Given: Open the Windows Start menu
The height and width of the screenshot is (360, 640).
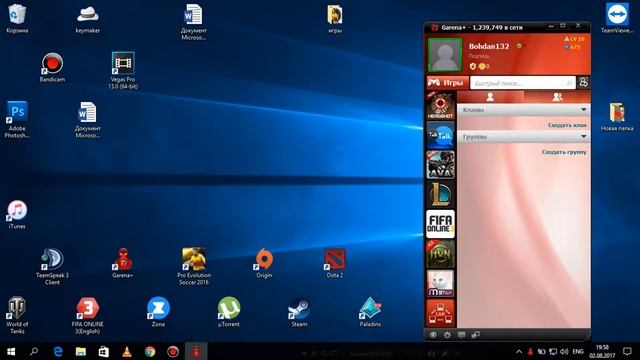Looking at the screenshot, I should click(x=11, y=351).
